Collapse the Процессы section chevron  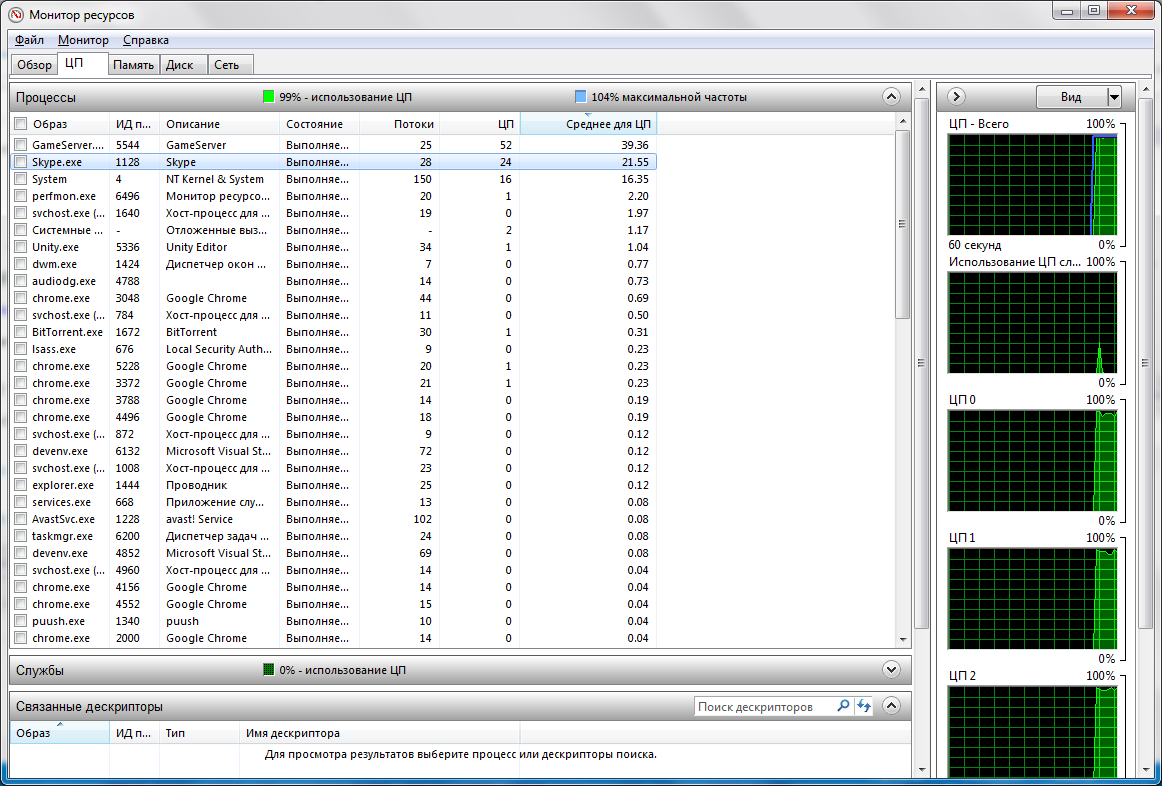(892, 97)
